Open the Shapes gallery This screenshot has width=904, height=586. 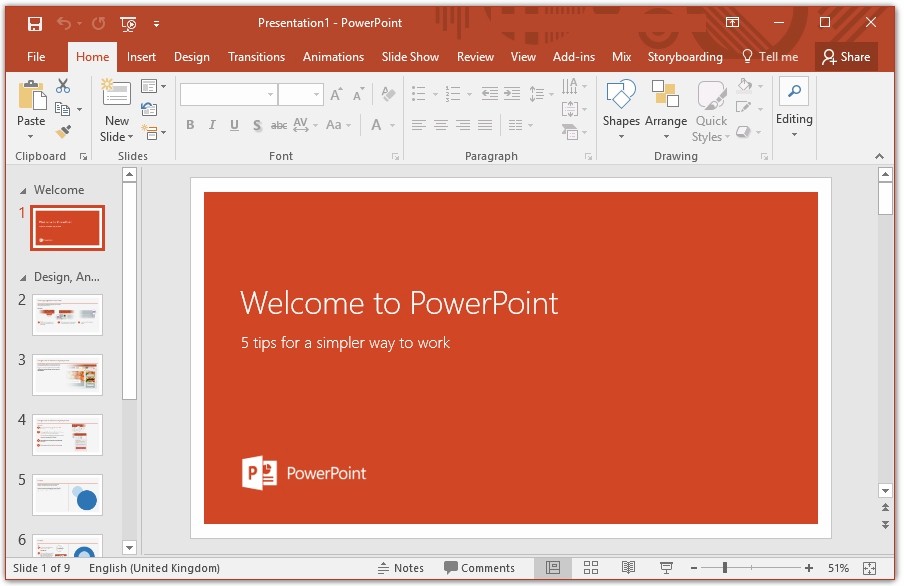click(x=621, y=110)
